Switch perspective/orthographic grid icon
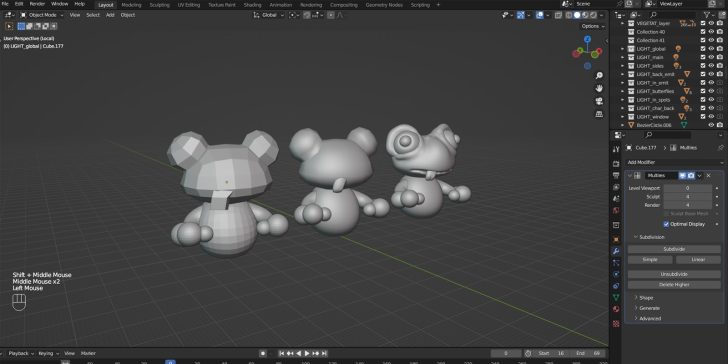 pos(599,114)
